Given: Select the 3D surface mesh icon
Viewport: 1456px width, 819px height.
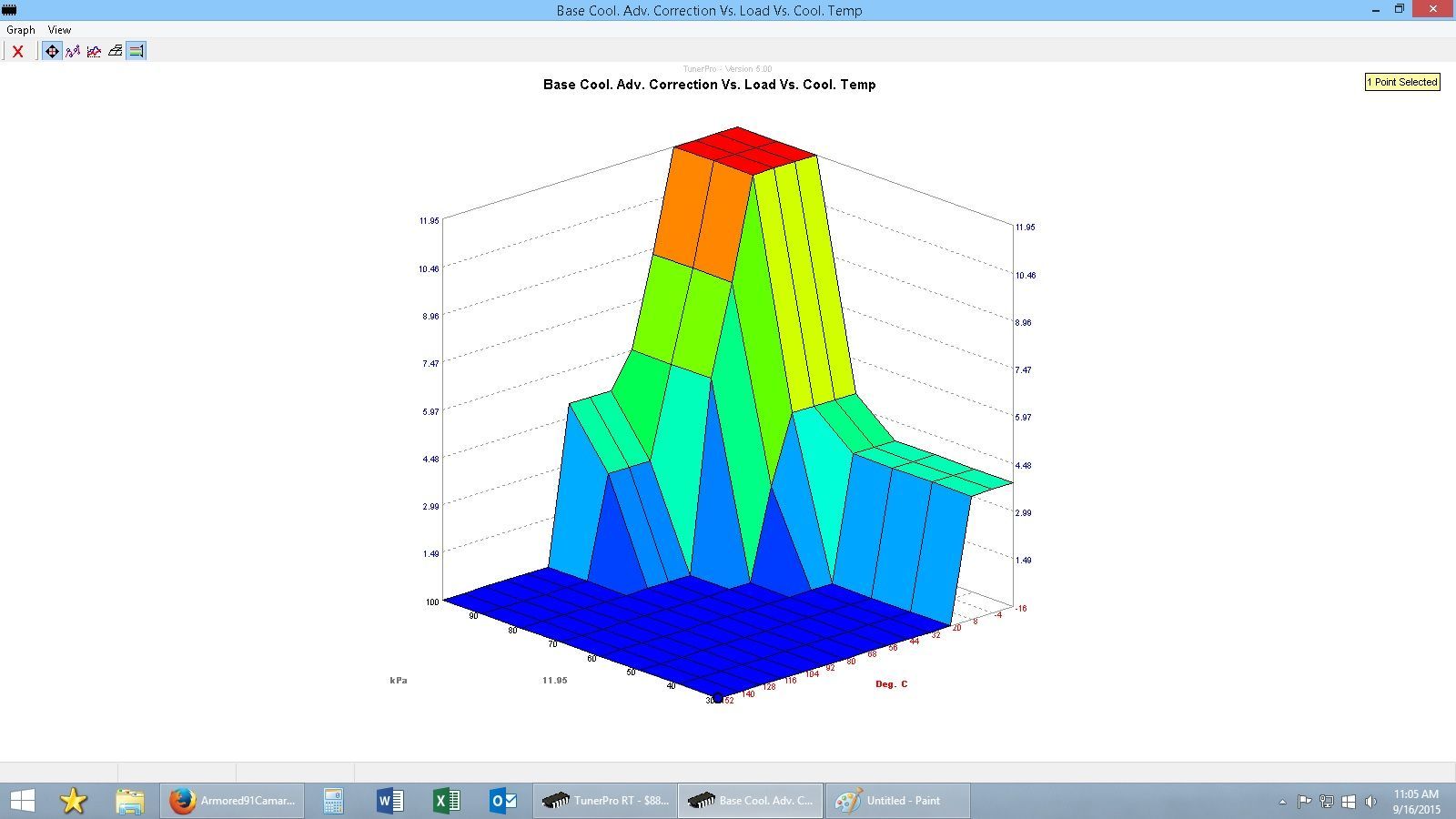Looking at the screenshot, I should coord(115,51).
